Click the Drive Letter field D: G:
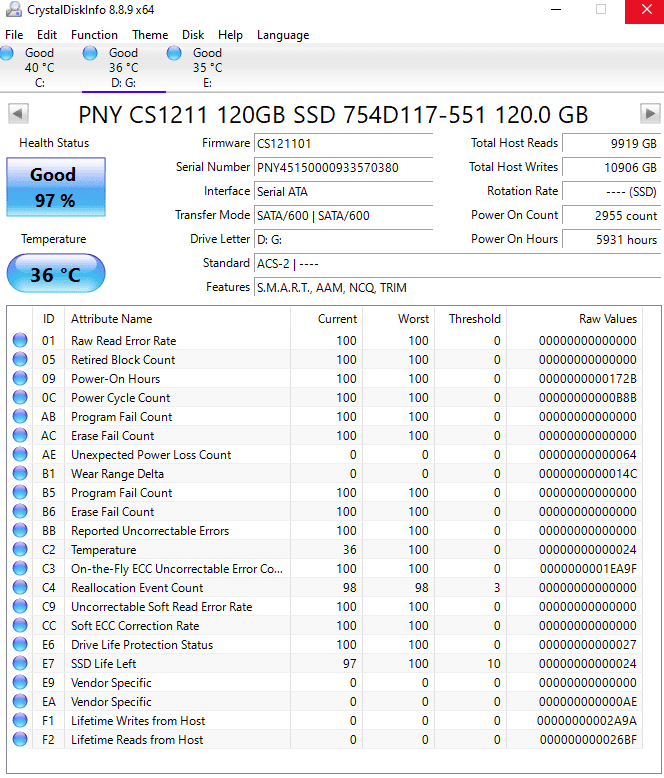This screenshot has height=778, width=664. (343, 240)
